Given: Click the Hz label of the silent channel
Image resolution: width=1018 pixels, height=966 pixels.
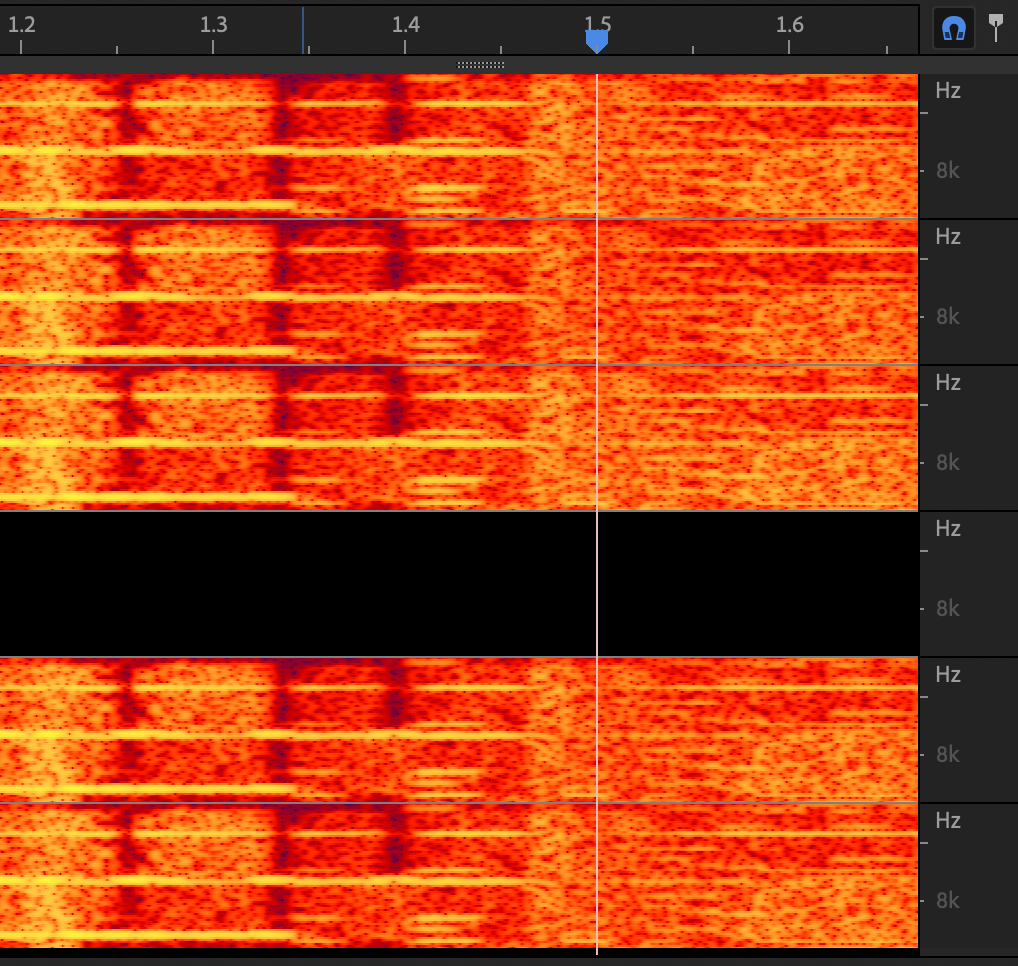Looking at the screenshot, I should tap(948, 528).
